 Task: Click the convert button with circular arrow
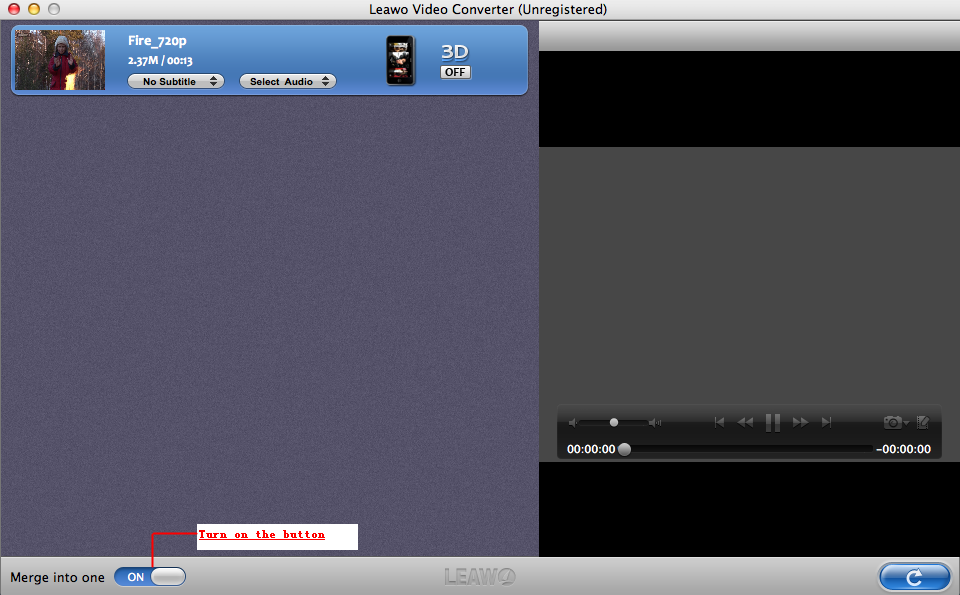point(914,577)
